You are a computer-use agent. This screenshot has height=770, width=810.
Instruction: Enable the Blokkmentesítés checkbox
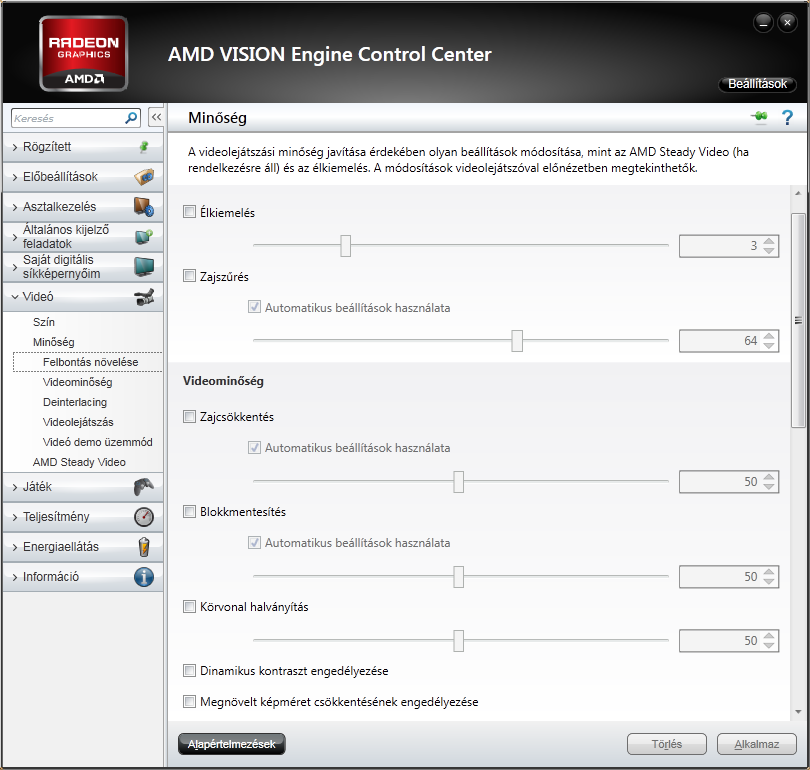point(190,511)
